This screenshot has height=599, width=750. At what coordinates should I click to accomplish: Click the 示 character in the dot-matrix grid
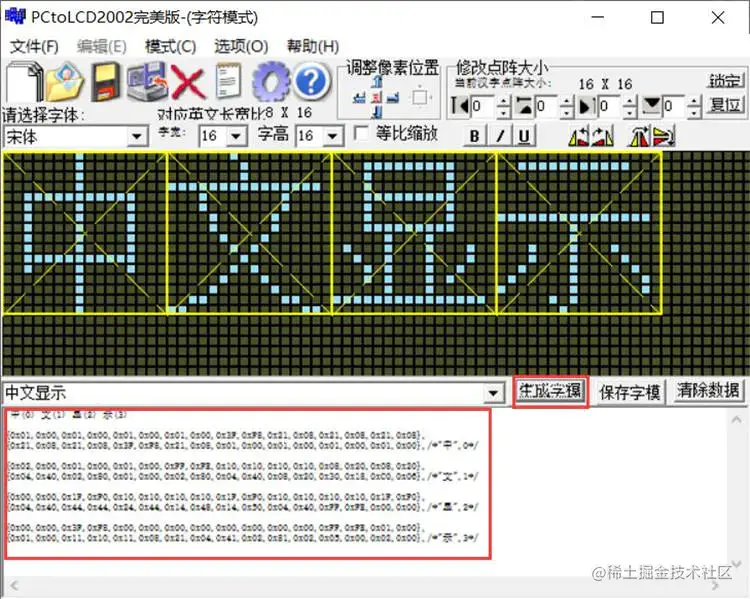tap(579, 233)
